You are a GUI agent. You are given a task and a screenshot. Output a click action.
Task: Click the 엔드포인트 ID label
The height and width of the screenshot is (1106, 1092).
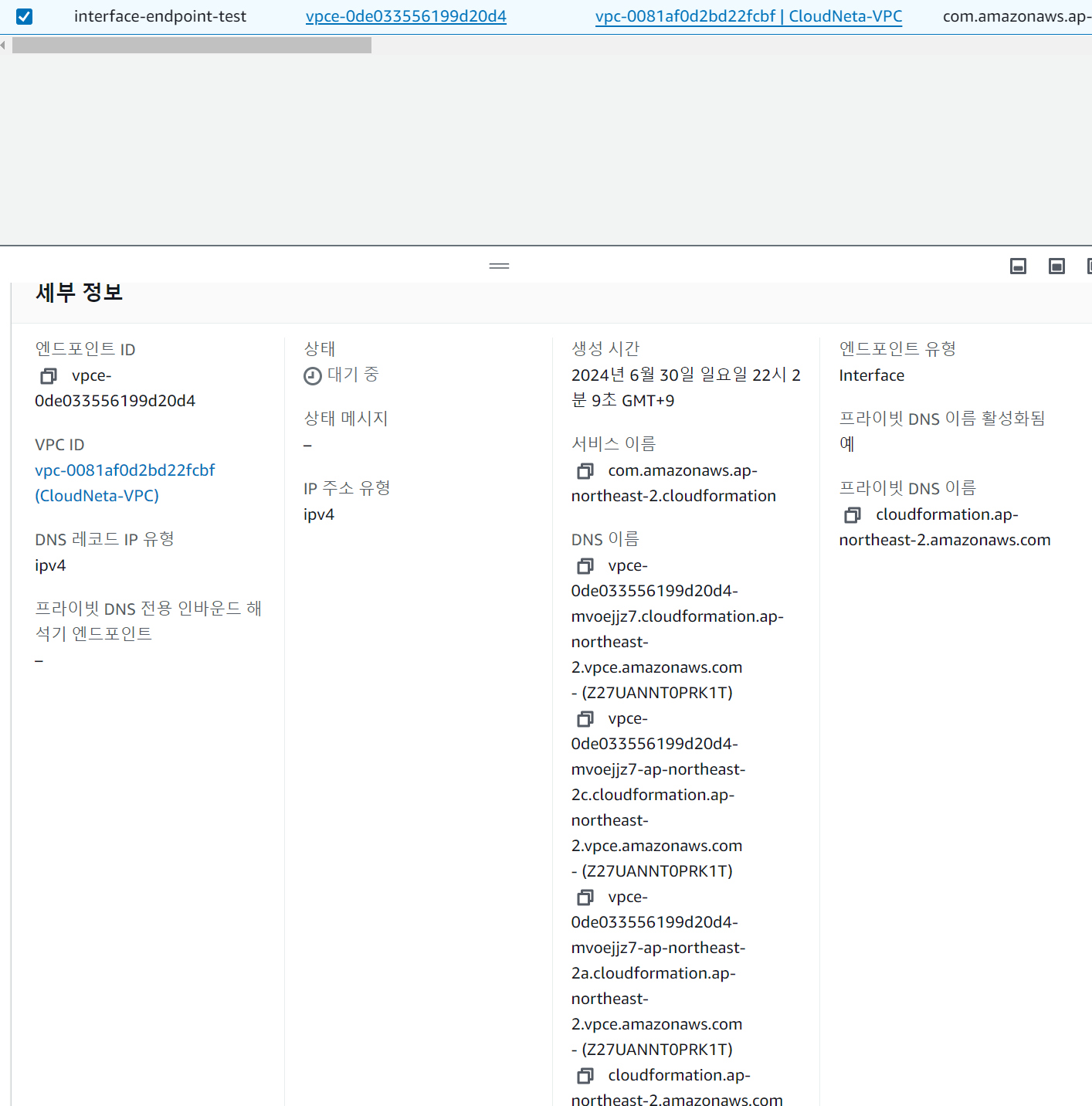click(x=85, y=349)
